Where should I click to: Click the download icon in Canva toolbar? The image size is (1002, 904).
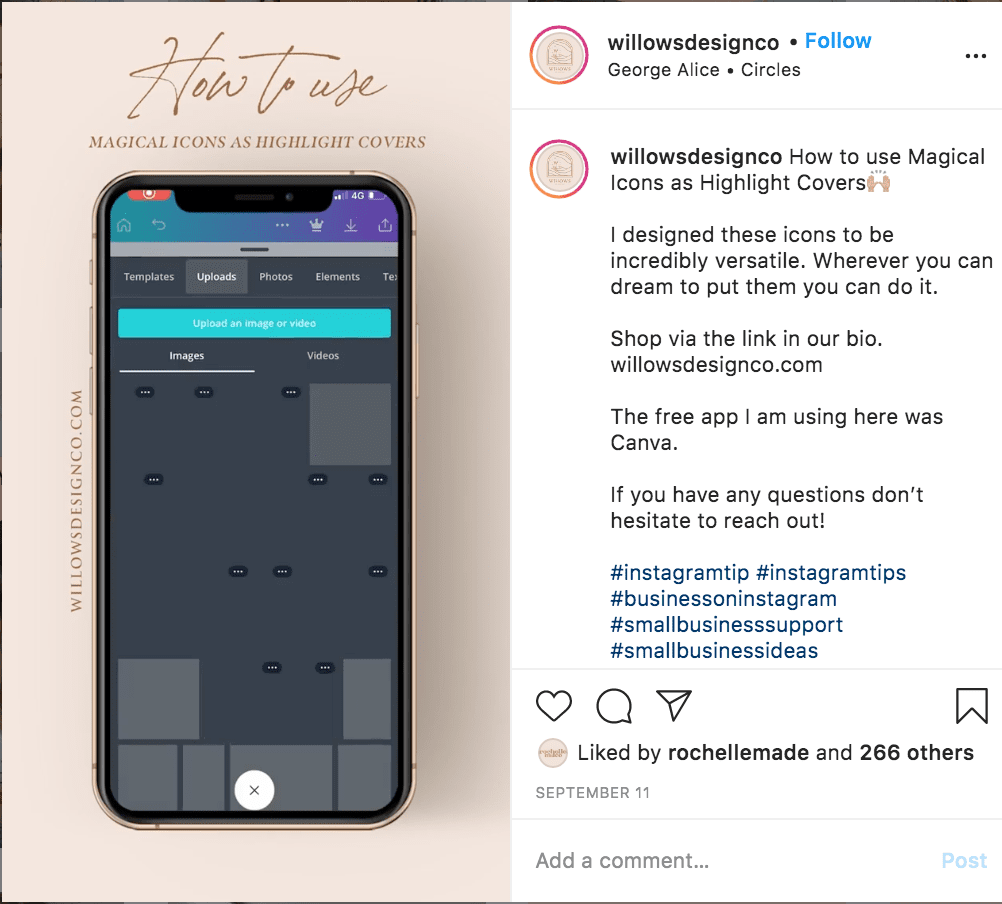350,225
